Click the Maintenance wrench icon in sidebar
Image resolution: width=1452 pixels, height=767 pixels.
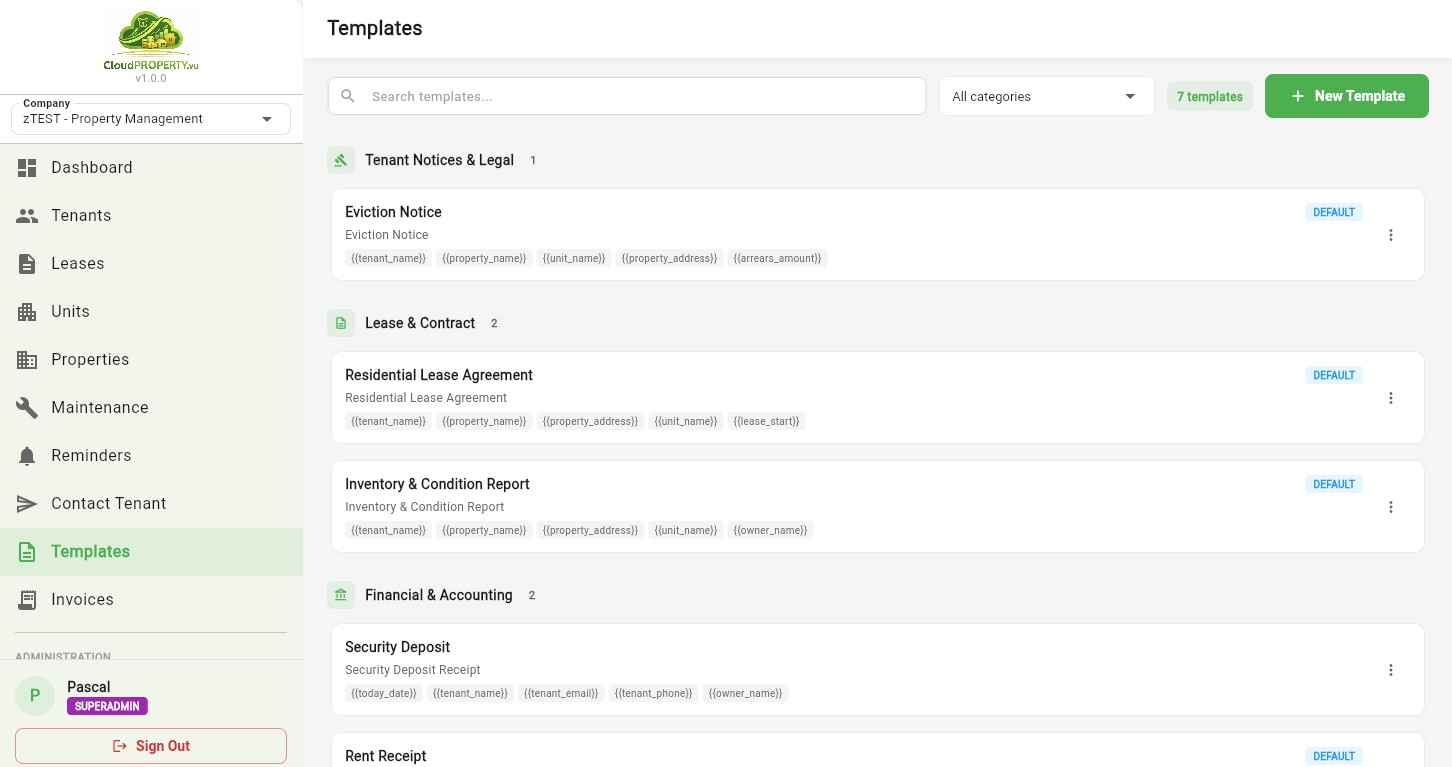point(28,408)
